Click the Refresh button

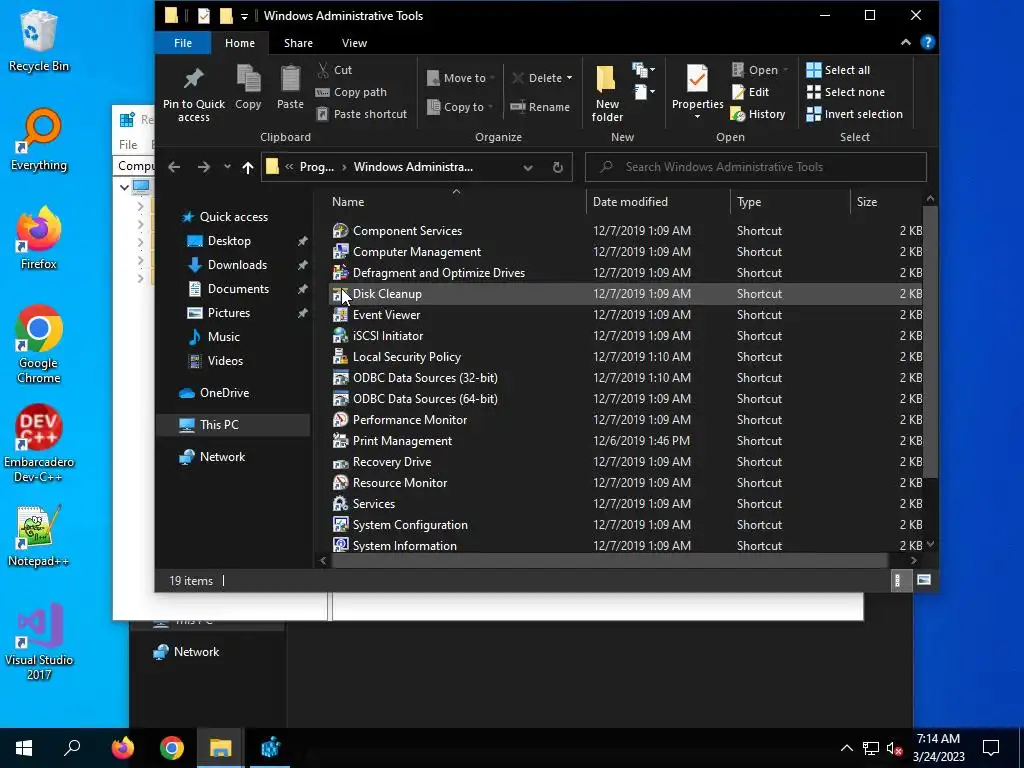(x=558, y=167)
